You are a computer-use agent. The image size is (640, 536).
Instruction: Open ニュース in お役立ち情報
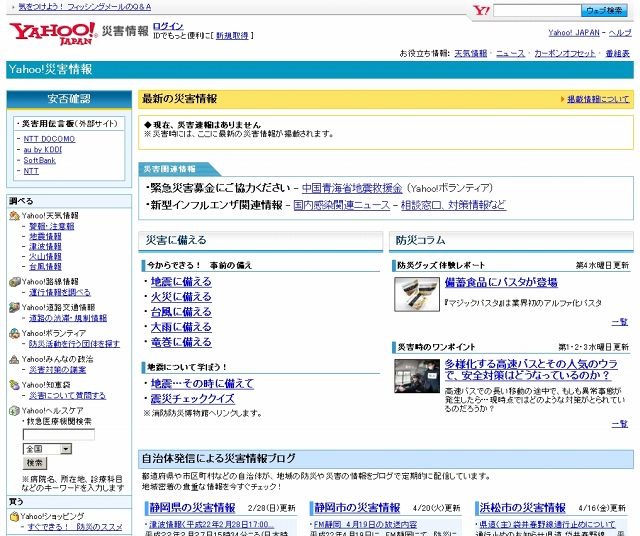coord(510,53)
